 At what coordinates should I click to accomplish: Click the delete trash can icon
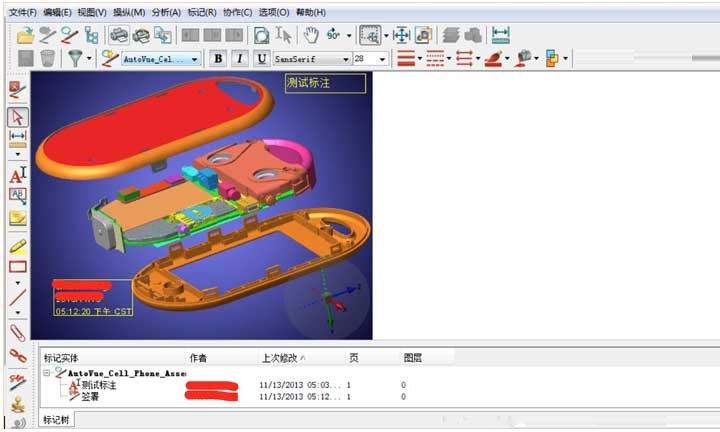[x=47, y=58]
